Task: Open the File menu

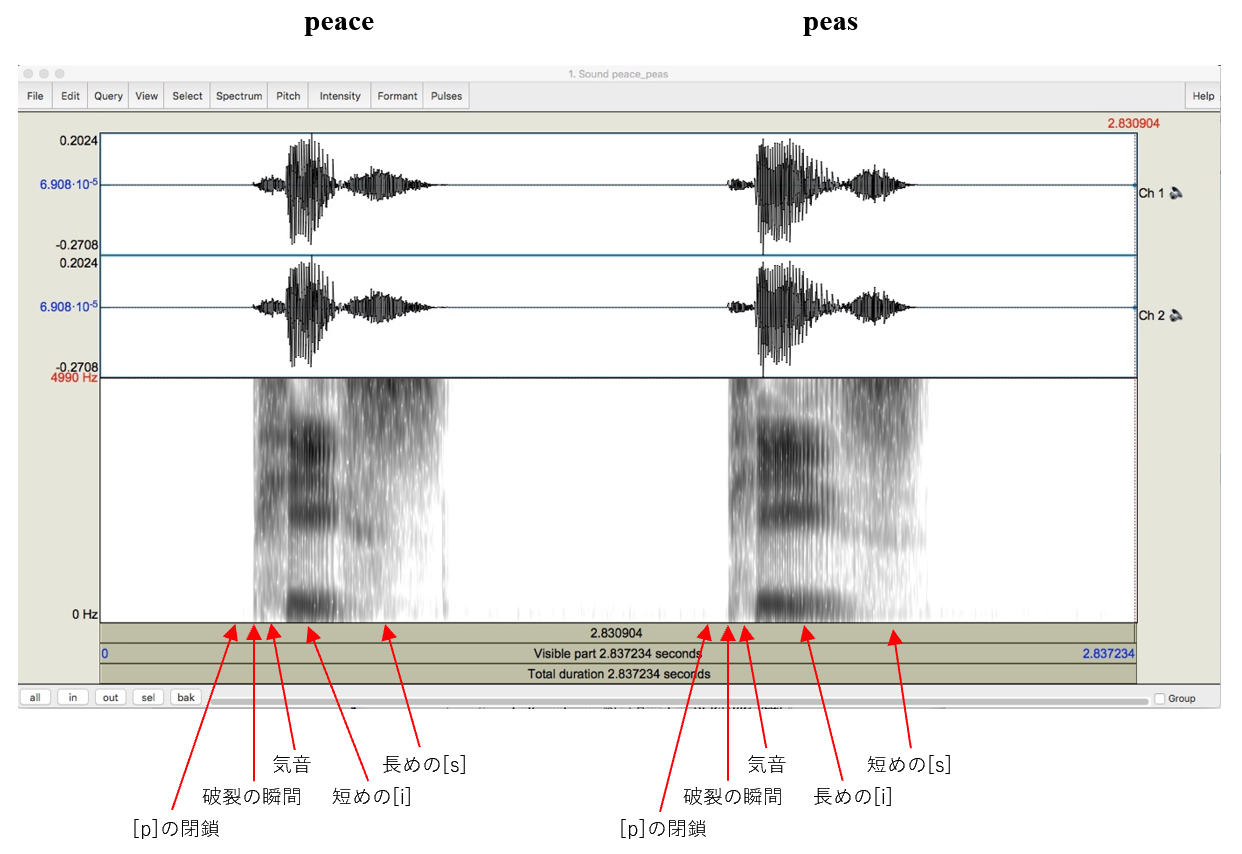Action: [35, 96]
